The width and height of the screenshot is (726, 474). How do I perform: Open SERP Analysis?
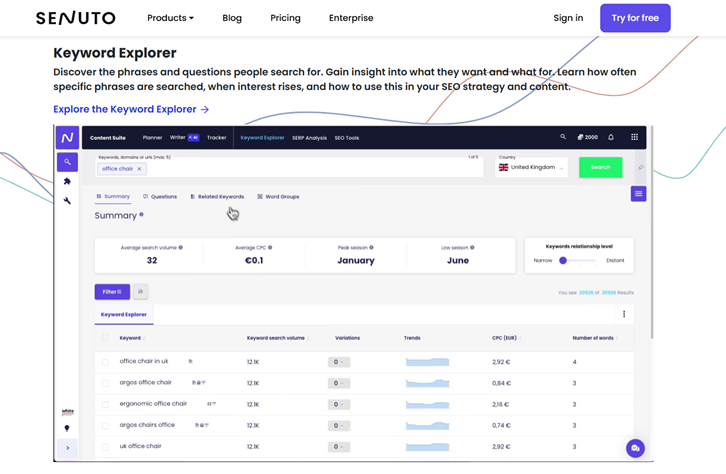pos(309,138)
